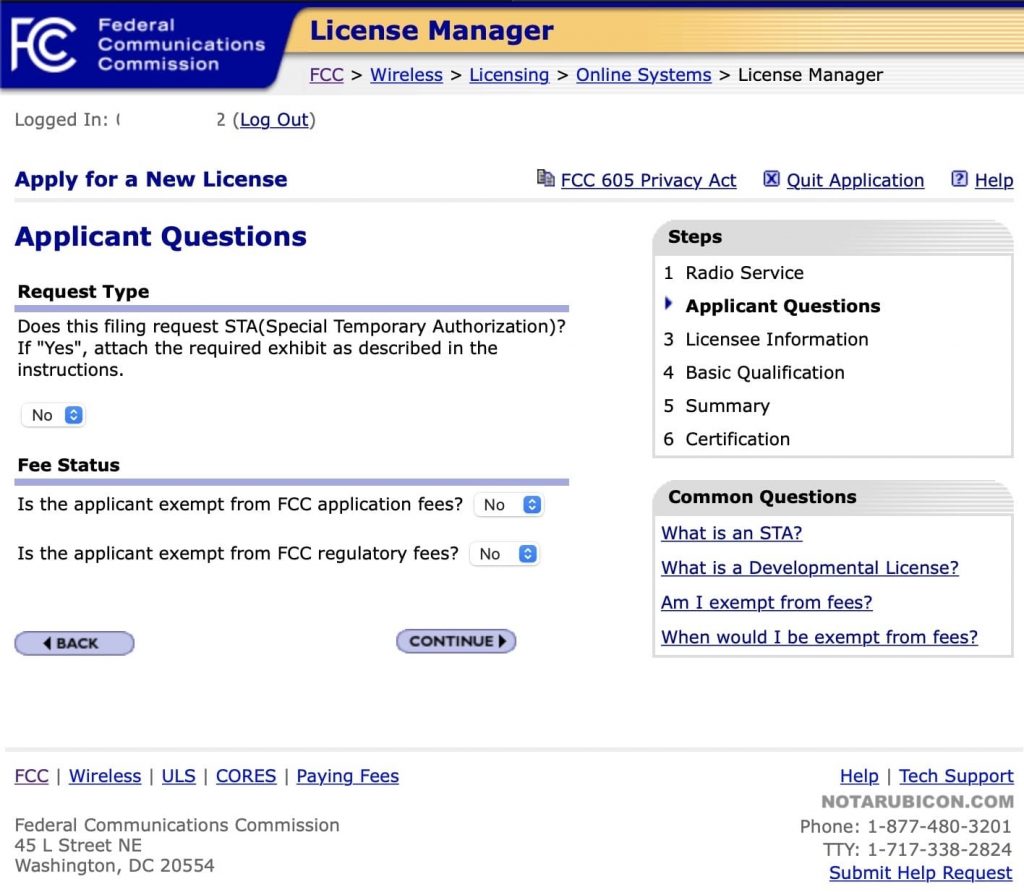Go to FCC in the breadcrumb
1024x892 pixels.
[327, 75]
